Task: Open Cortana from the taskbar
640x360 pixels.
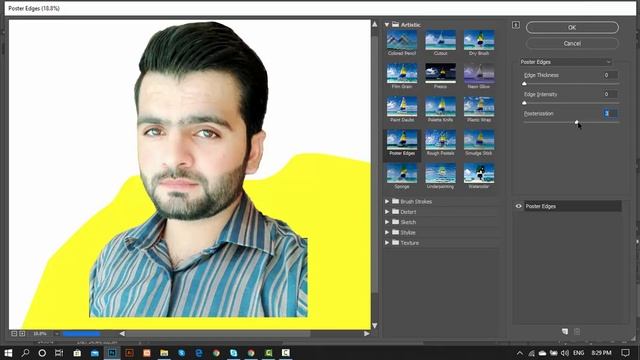Action: click(42, 353)
